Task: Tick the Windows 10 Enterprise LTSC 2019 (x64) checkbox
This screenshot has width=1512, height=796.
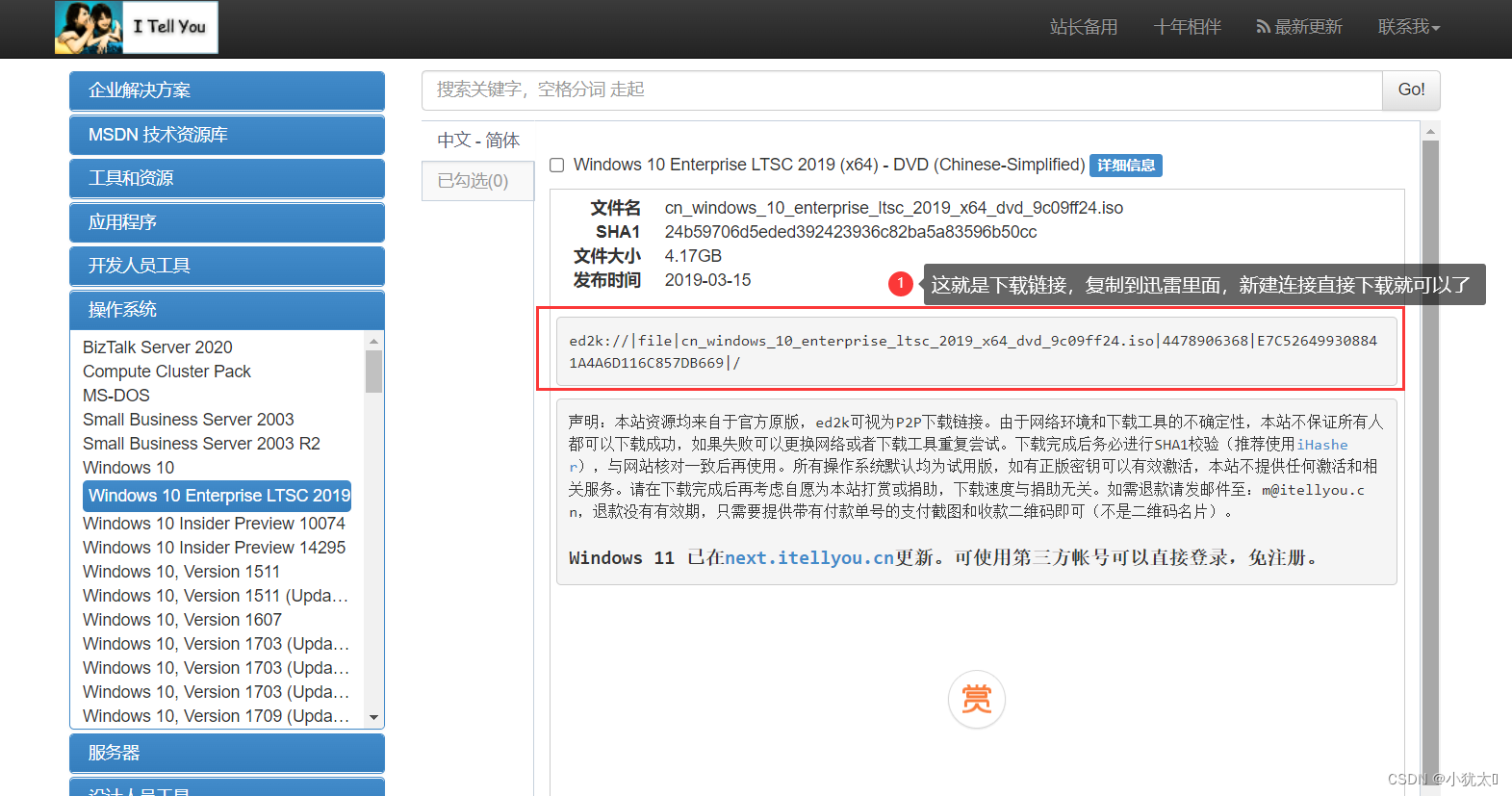Action: (556, 166)
